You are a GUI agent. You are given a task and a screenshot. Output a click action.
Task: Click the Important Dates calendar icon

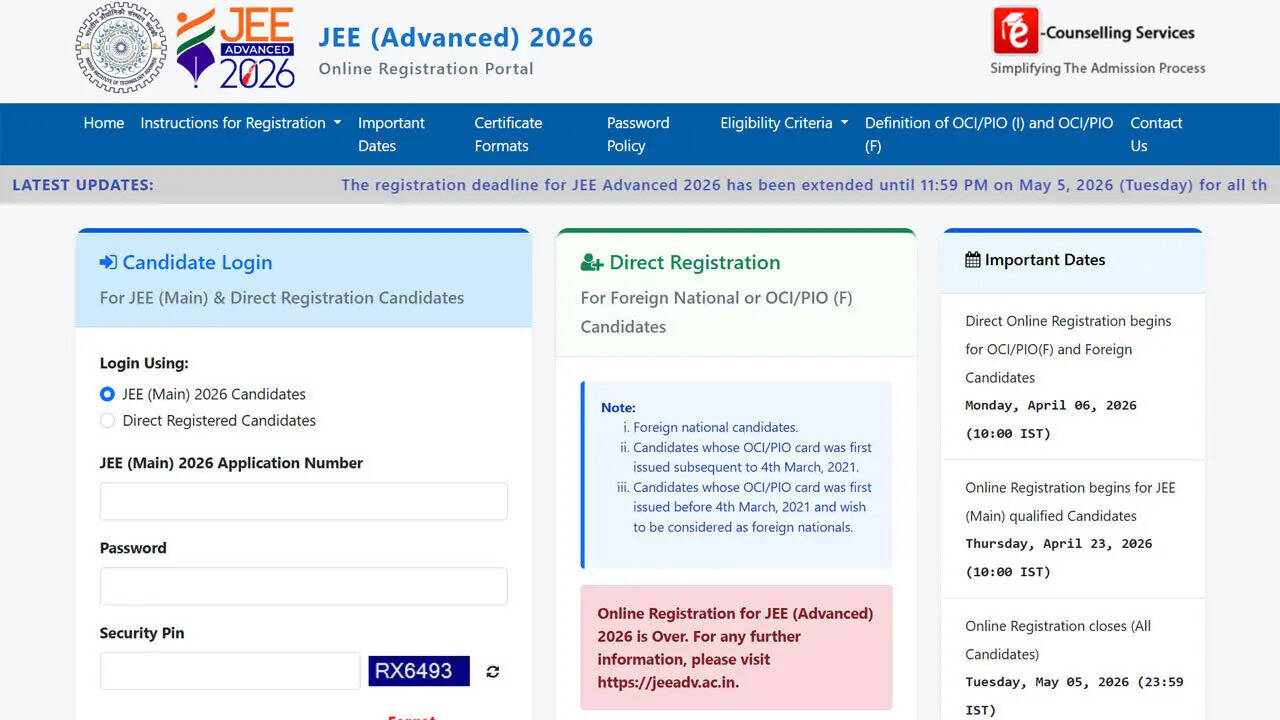point(972,260)
